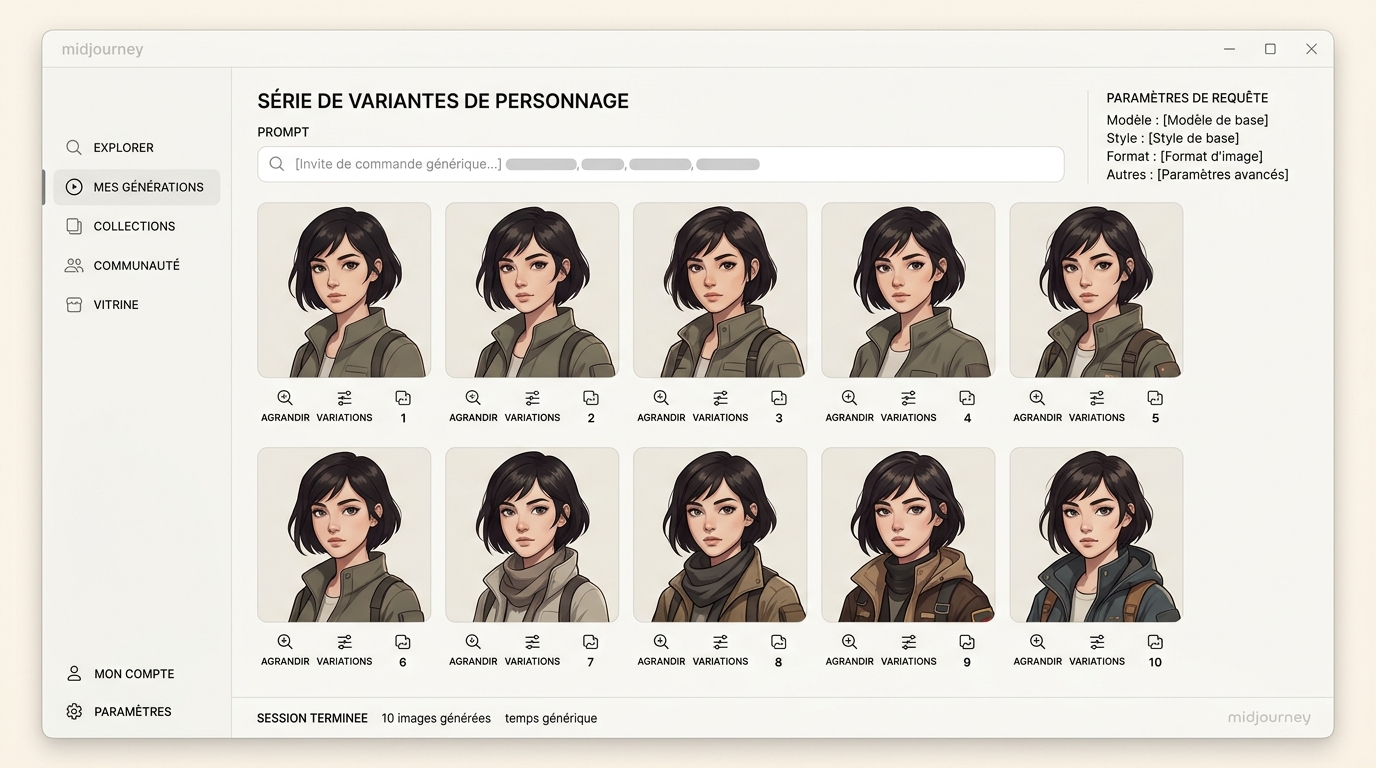Click the Variations sliders icon for image 4
1376x768 pixels.
tap(908, 398)
